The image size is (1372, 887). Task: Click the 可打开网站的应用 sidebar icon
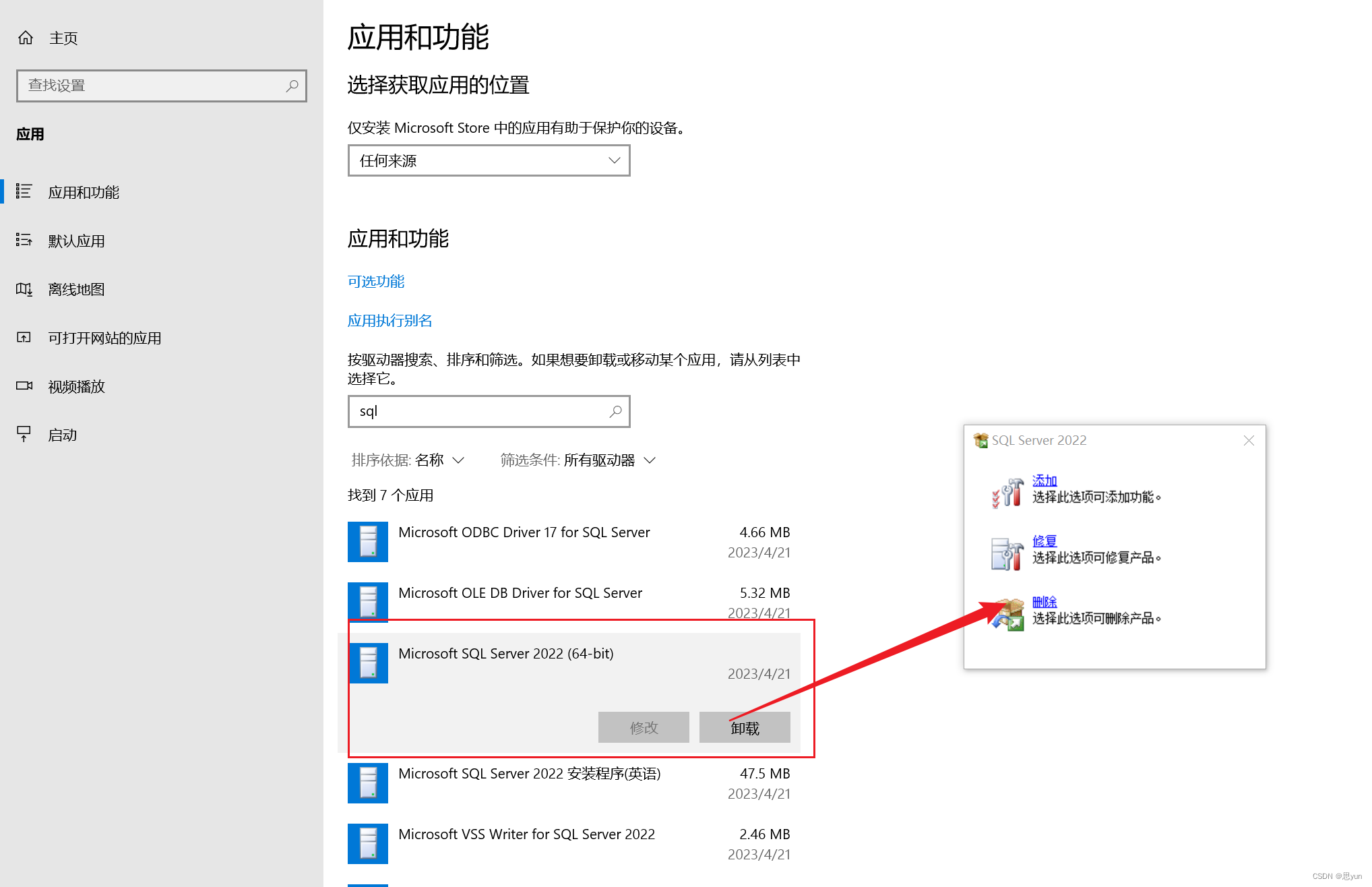pyautogui.click(x=24, y=337)
